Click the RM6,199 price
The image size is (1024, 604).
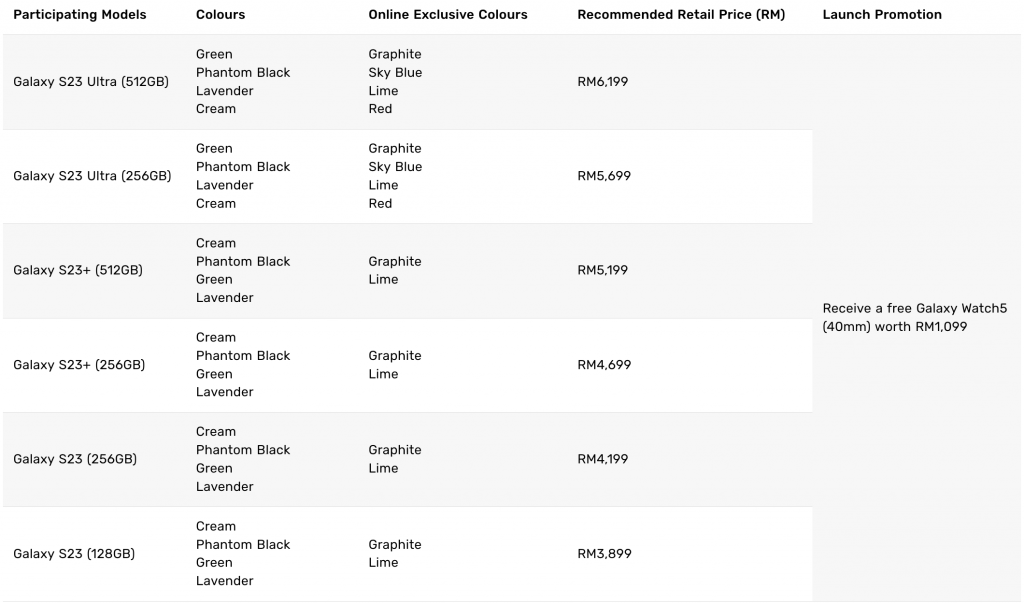click(603, 82)
